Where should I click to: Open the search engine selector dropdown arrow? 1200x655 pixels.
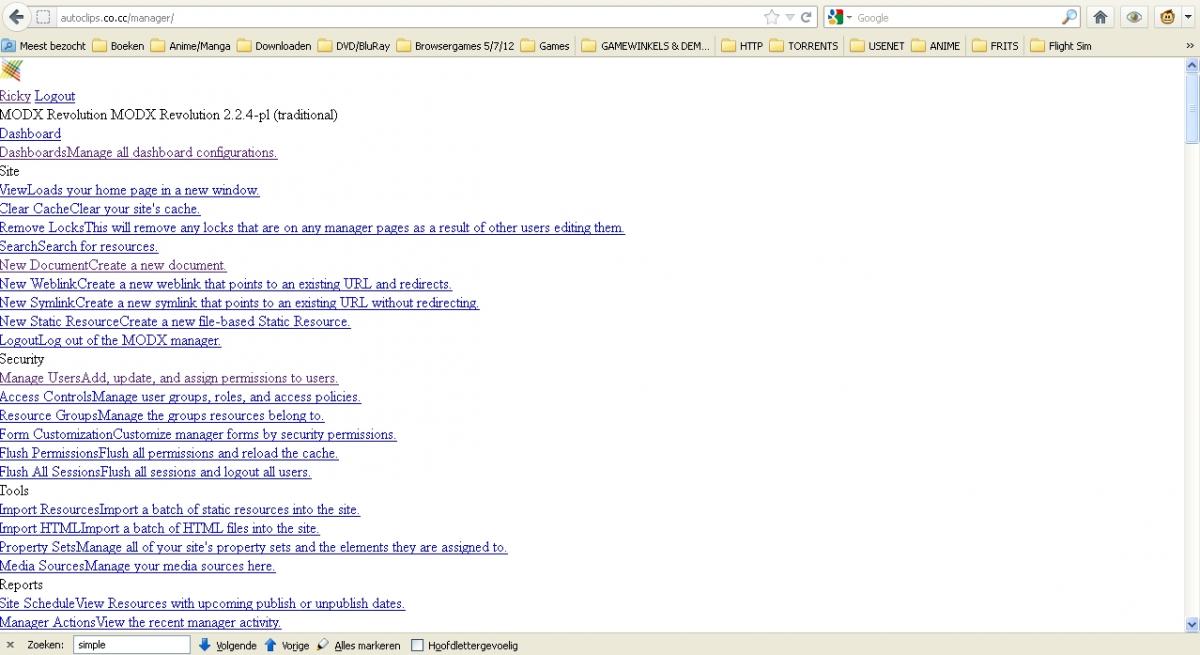[x=849, y=18]
